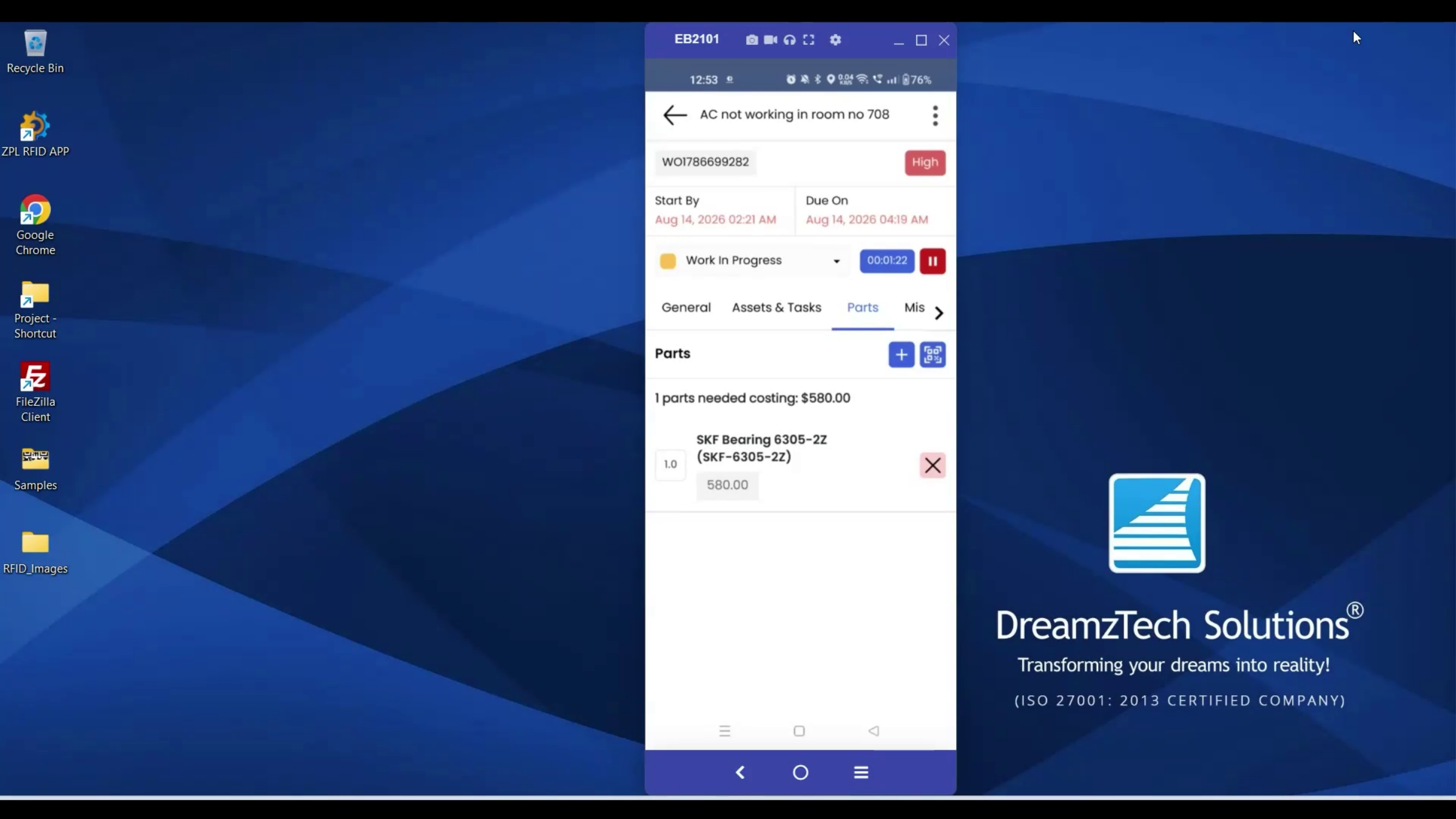Tap the blue back chevron in the bottom bar
1456x819 pixels.
(740, 772)
